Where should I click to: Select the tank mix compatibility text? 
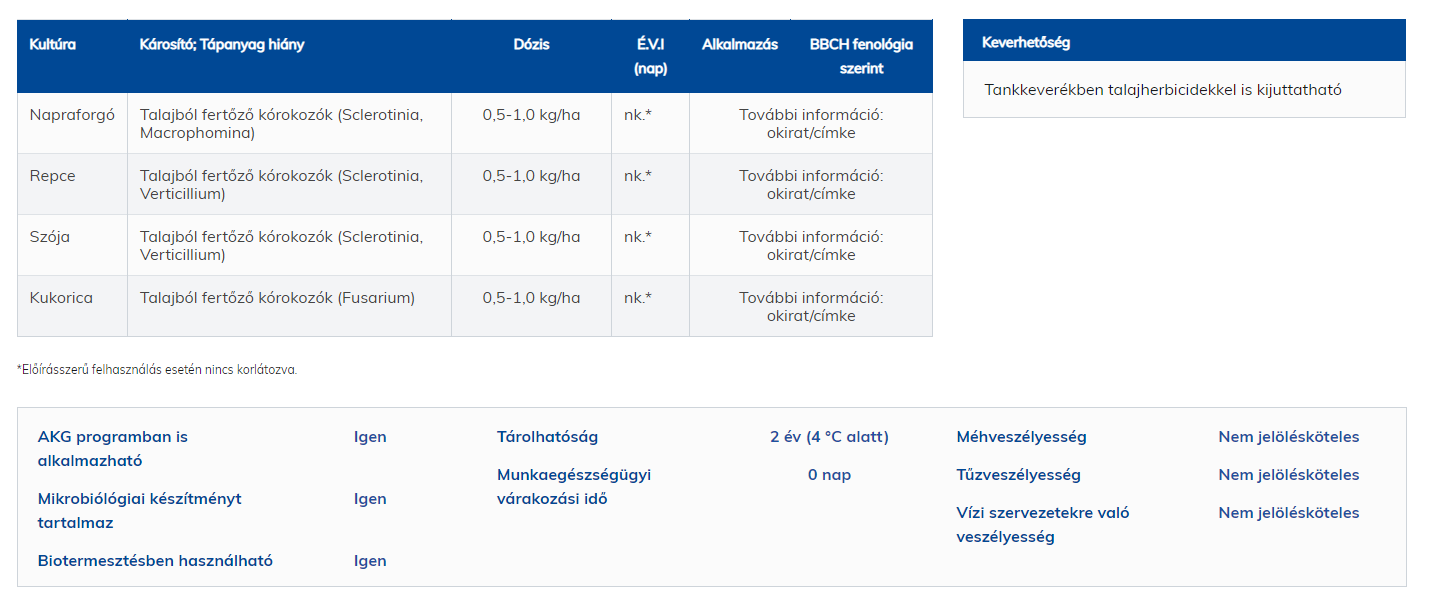pos(1163,90)
